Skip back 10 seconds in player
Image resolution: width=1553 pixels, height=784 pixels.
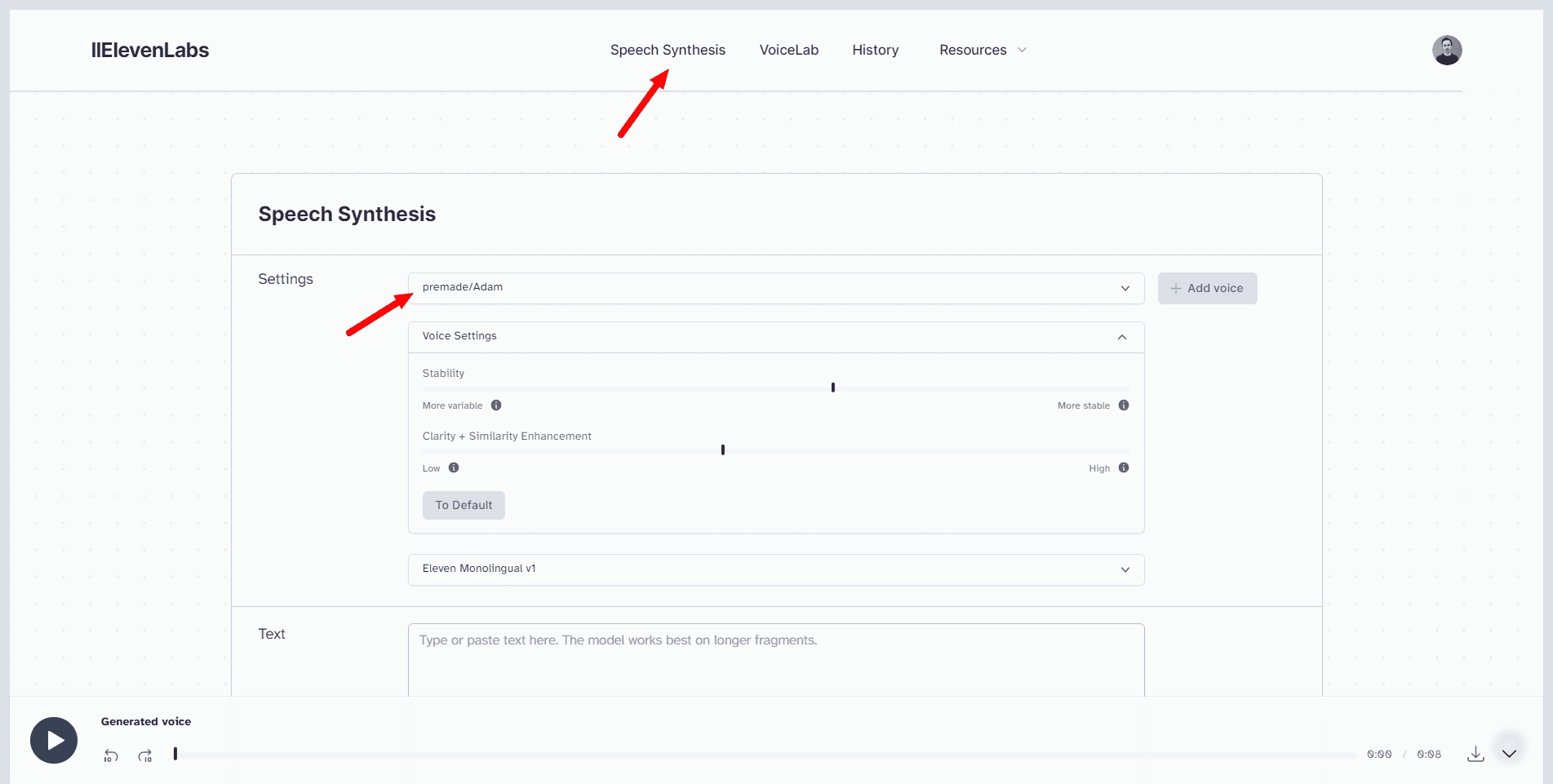pyautogui.click(x=111, y=756)
